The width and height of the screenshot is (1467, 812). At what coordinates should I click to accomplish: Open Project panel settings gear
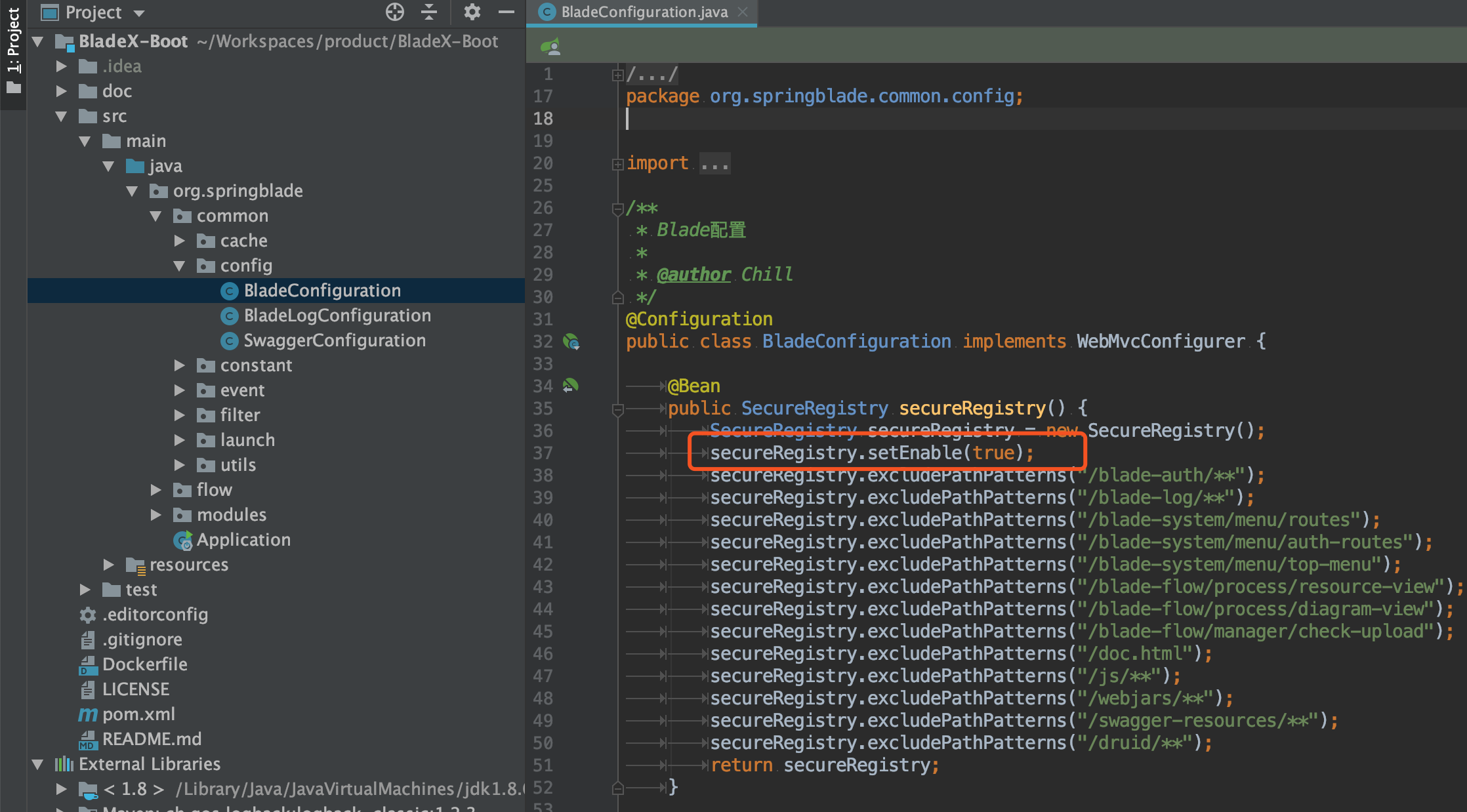click(472, 12)
